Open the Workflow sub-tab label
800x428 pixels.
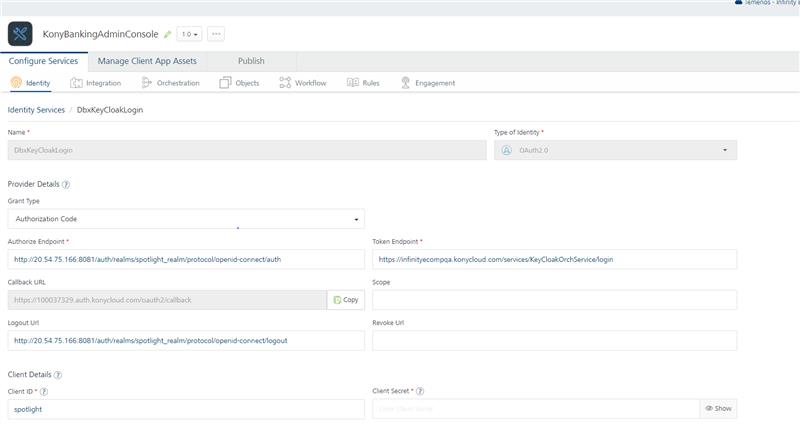click(311, 83)
